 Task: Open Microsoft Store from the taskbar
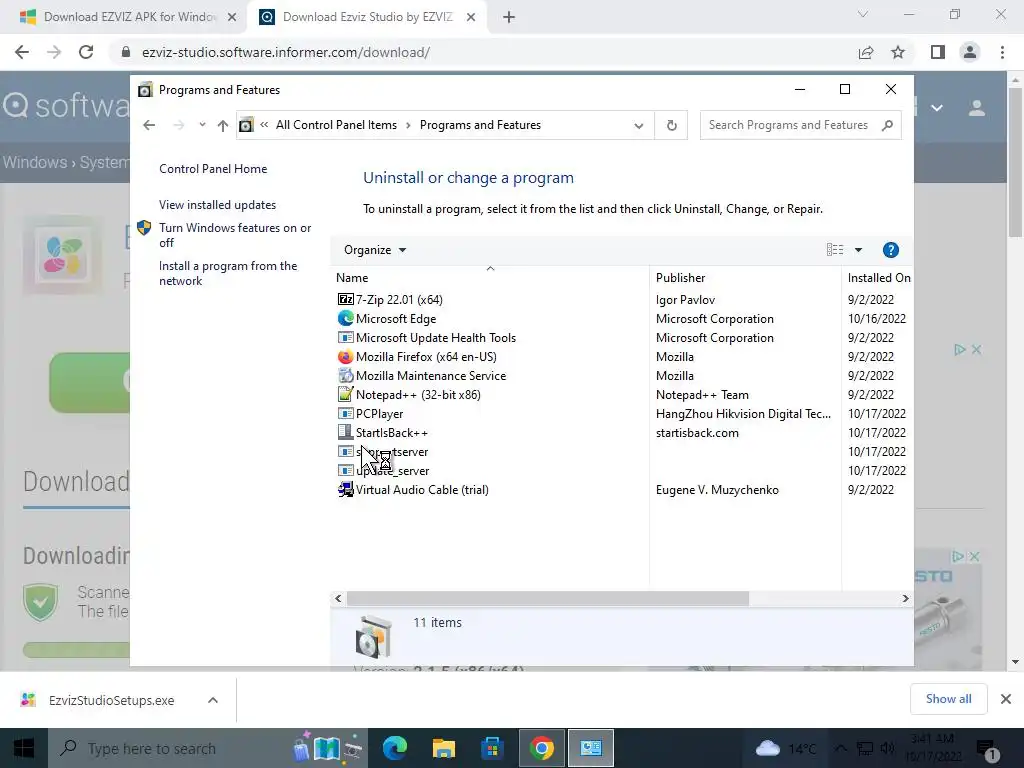tap(492, 748)
